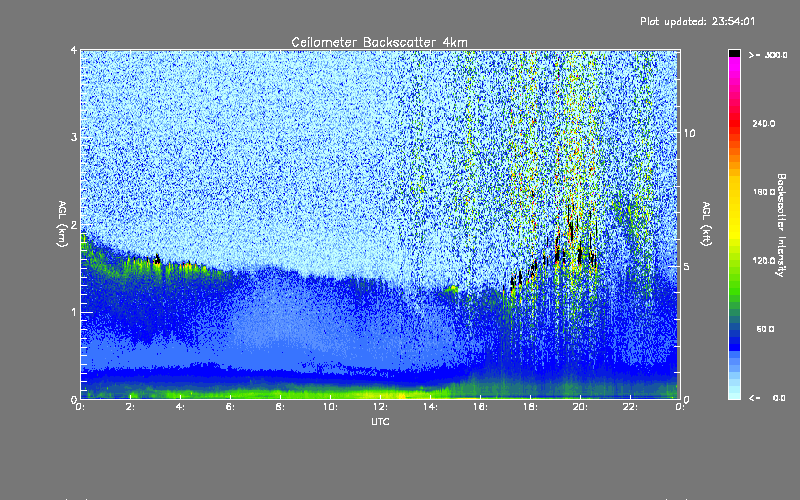Click the '5' kft tick label
This screenshot has height=500, width=800.
tap(687, 266)
